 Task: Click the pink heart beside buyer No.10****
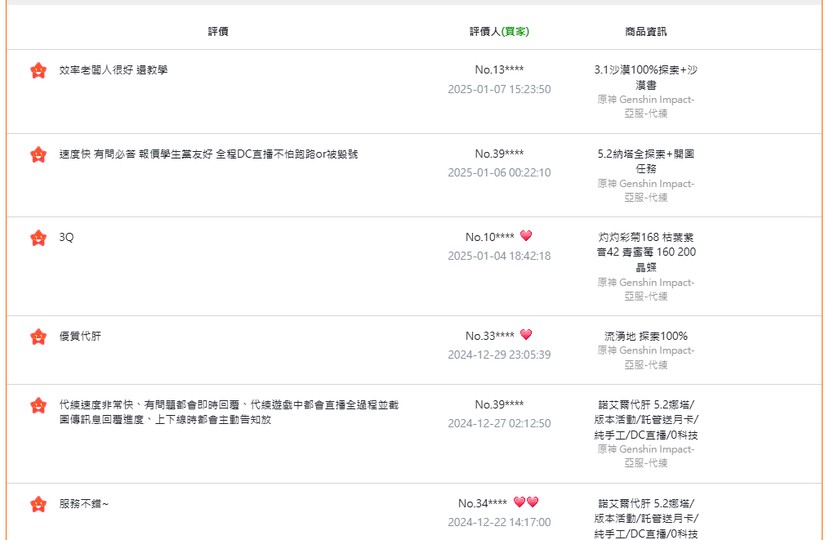(x=526, y=235)
